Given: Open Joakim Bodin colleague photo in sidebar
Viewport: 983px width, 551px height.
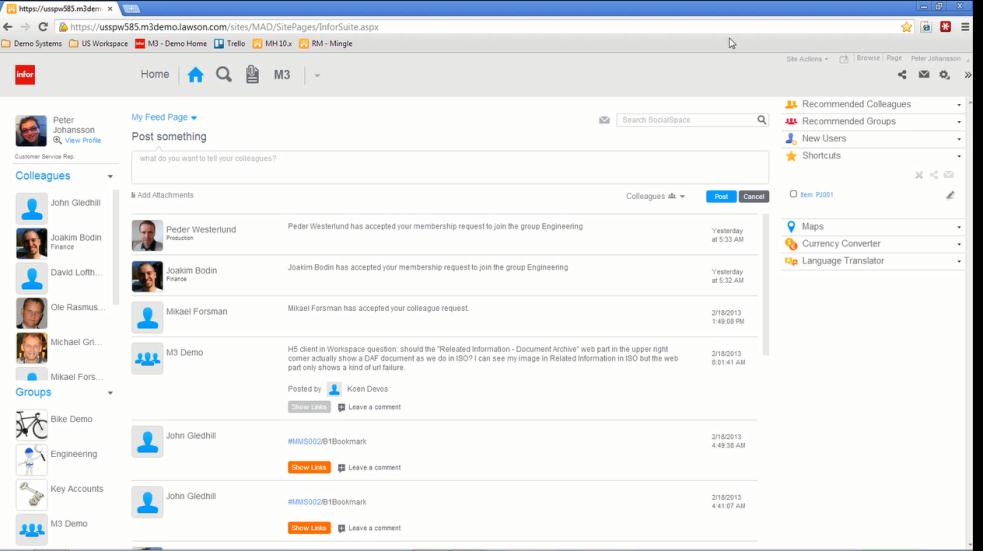Looking at the screenshot, I should pyautogui.click(x=31, y=243).
